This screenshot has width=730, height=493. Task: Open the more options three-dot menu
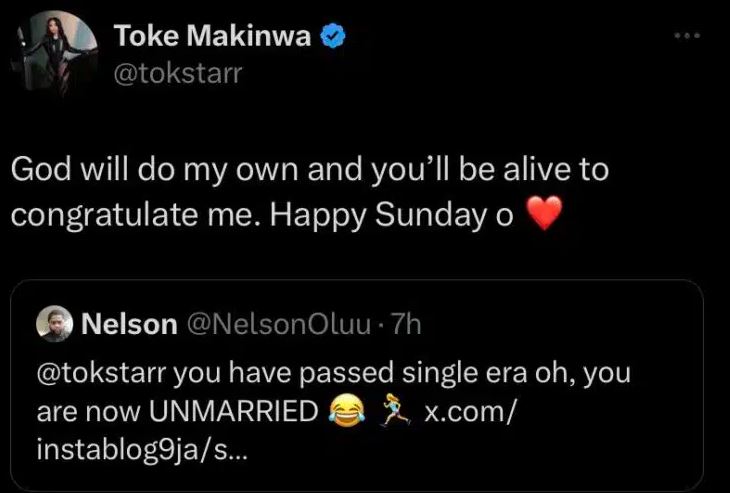(x=686, y=36)
